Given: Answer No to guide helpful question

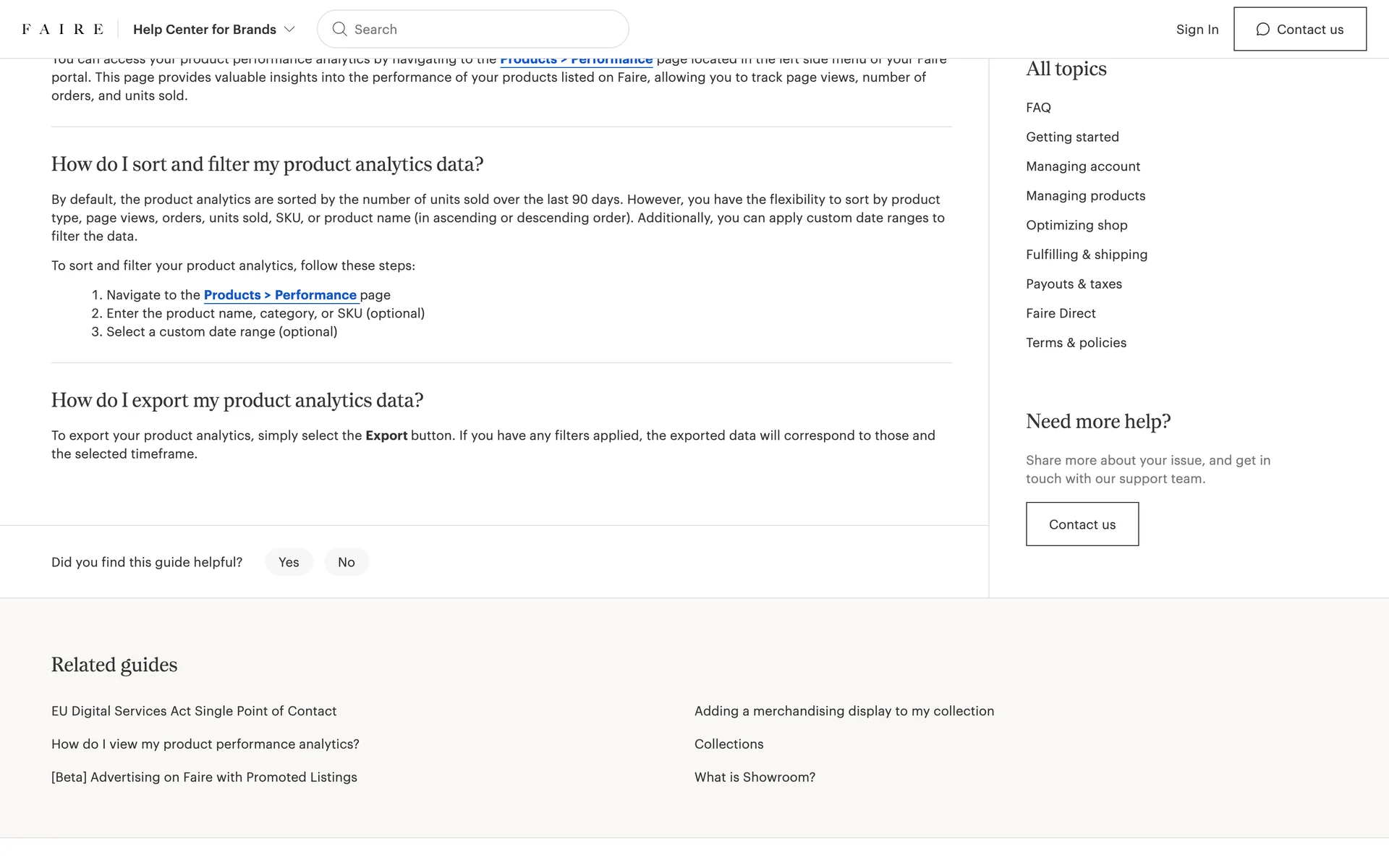Looking at the screenshot, I should (346, 562).
